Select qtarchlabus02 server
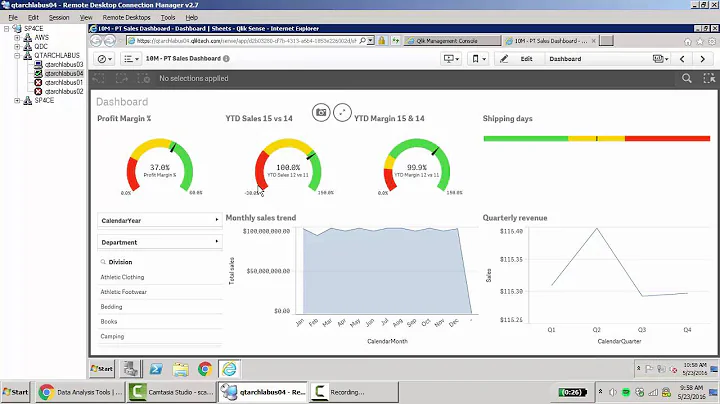 click(x=64, y=91)
